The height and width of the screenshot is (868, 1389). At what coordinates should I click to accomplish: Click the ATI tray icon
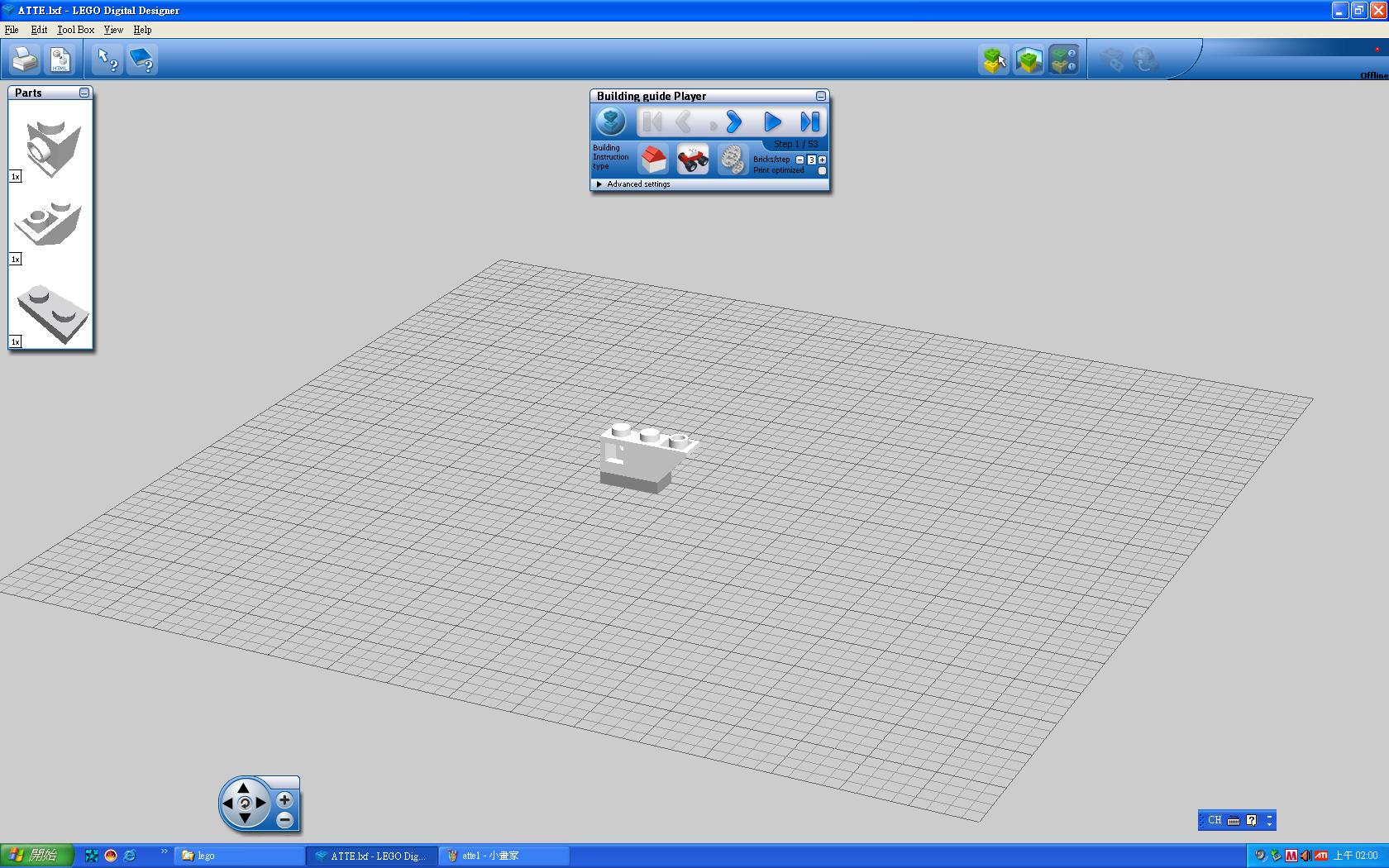(x=1321, y=856)
